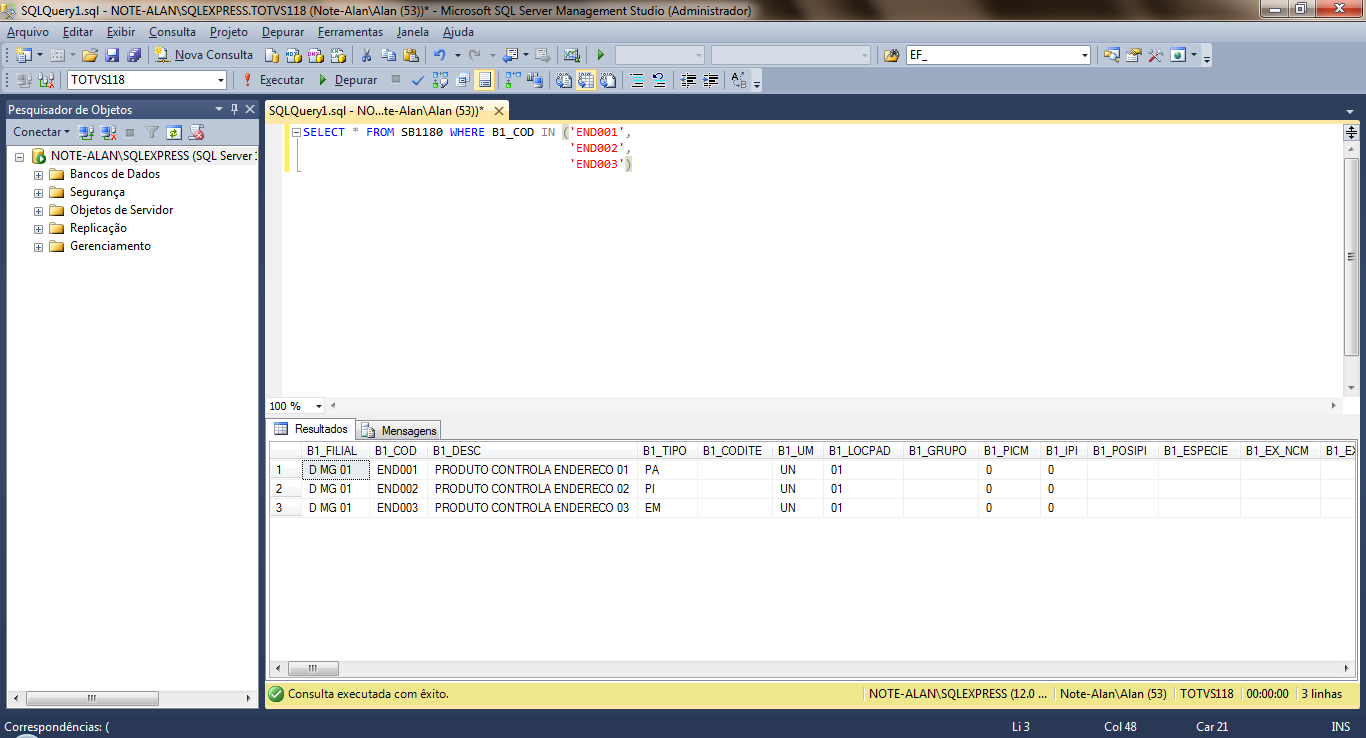Refresh the Object Explorer tree
This screenshot has width=1366, height=738.
click(174, 132)
